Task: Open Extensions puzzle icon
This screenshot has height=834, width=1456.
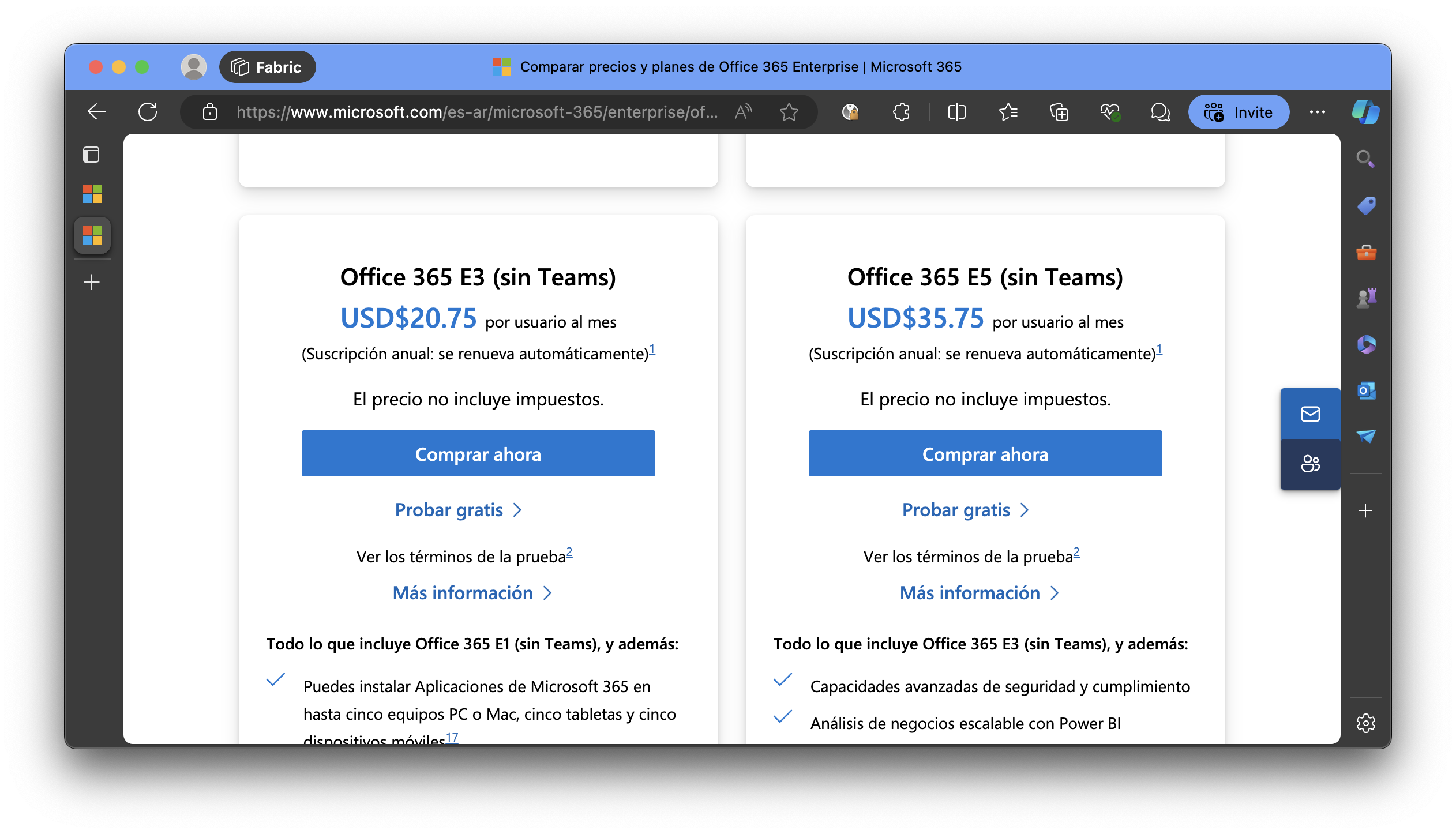Action: tap(901, 111)
